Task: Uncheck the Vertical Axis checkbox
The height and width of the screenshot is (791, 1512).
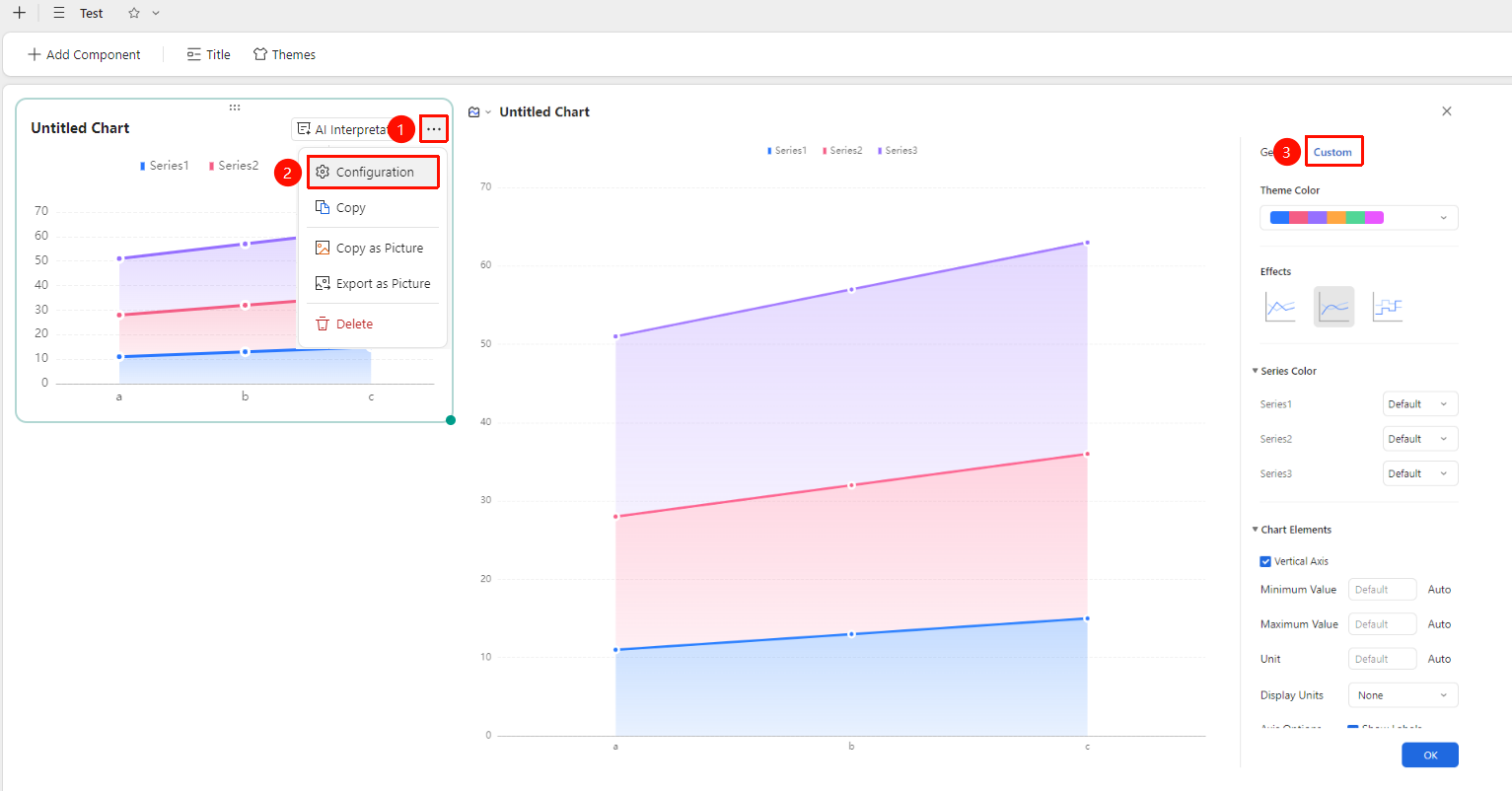Action: coord(1265,561)
